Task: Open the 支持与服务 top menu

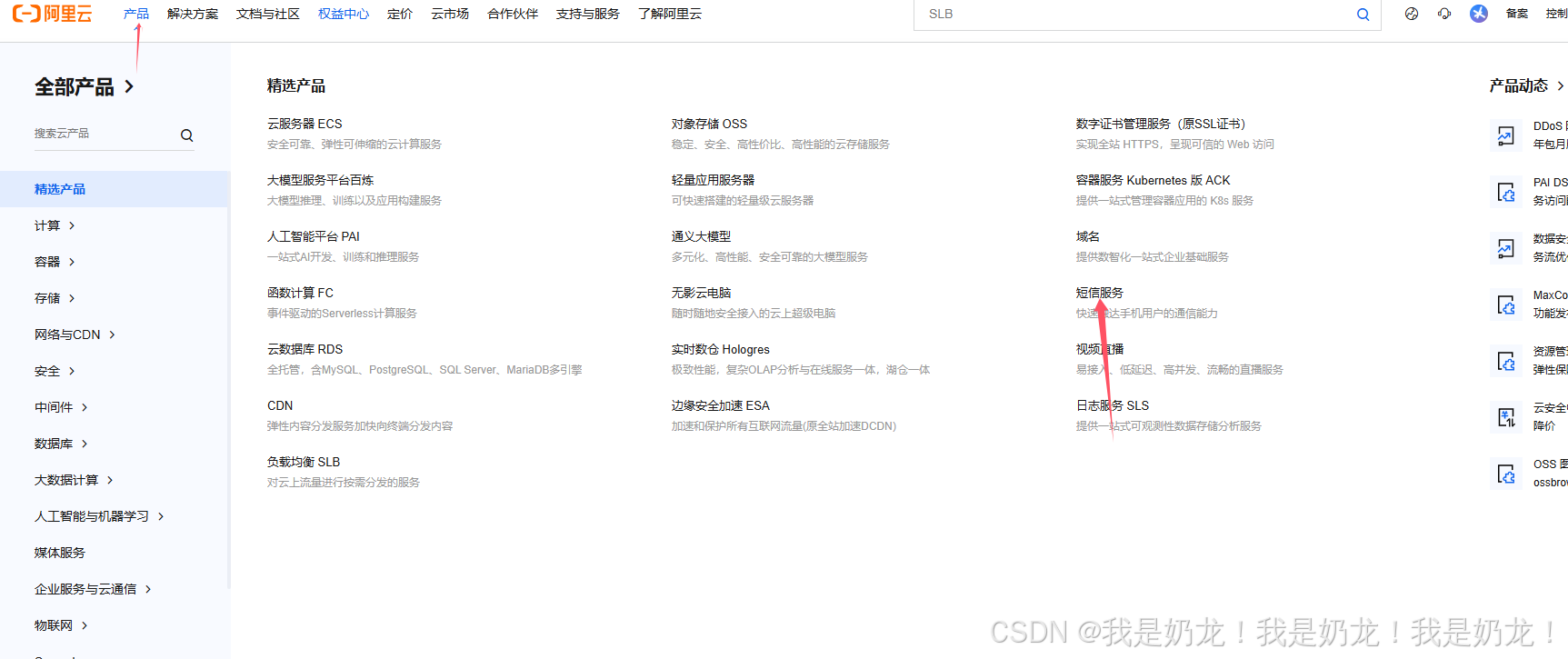Action: 588,14
